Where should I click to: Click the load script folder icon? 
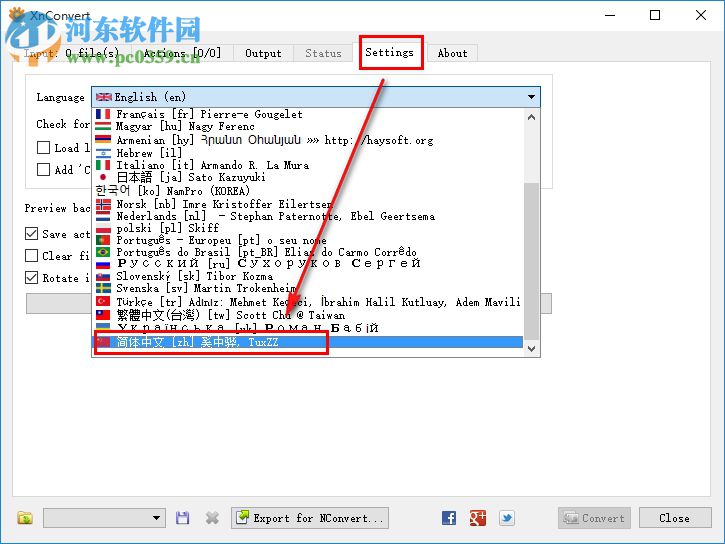(x=25, y=518)
